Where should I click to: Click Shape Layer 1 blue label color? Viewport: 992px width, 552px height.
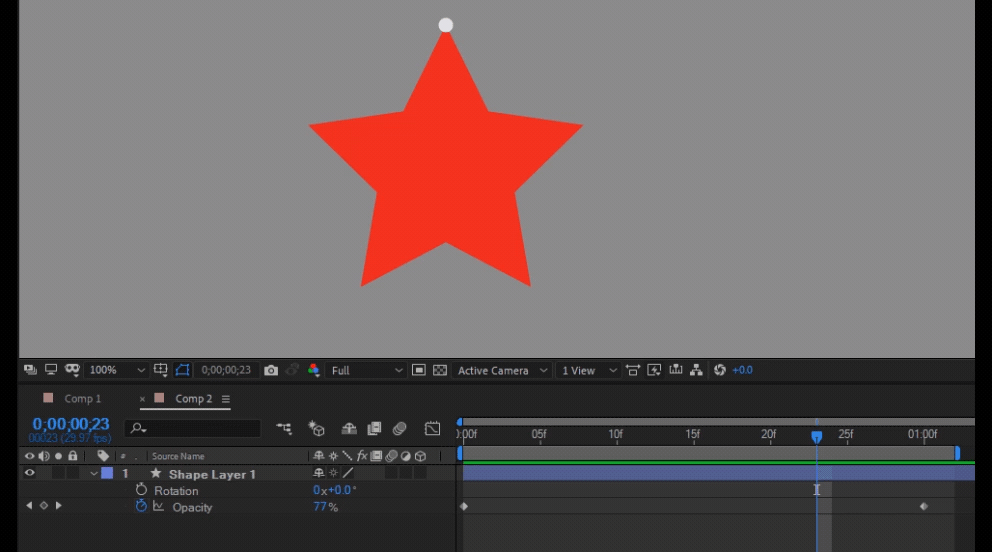[x=107, y=473]
